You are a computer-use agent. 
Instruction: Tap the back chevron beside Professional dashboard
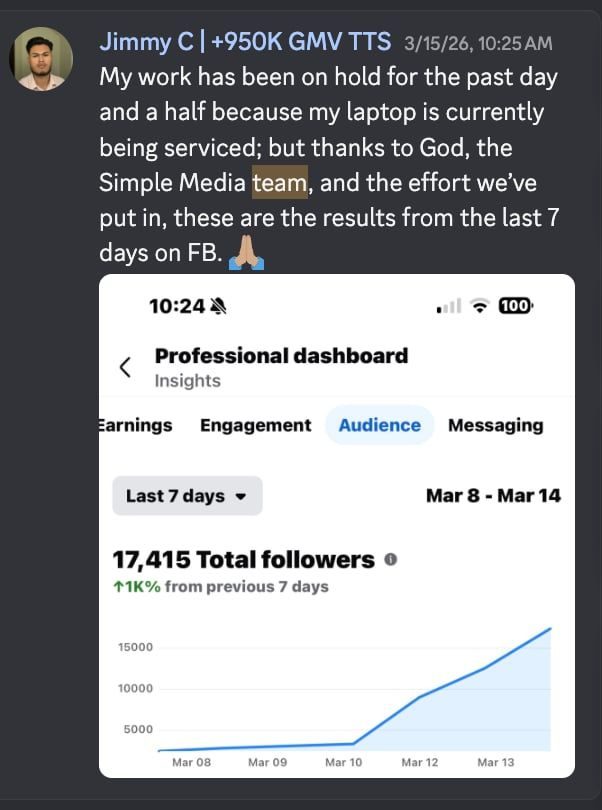click(125, 367)
